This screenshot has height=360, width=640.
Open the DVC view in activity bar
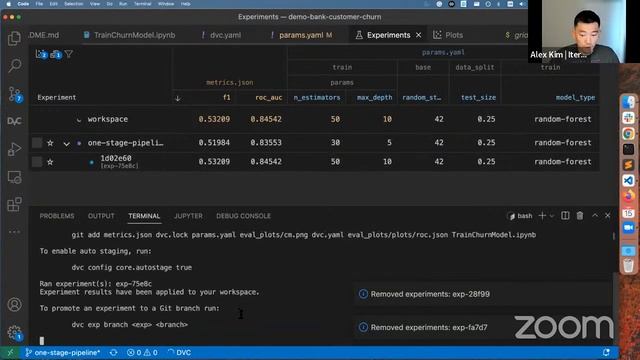pos(15,121)
